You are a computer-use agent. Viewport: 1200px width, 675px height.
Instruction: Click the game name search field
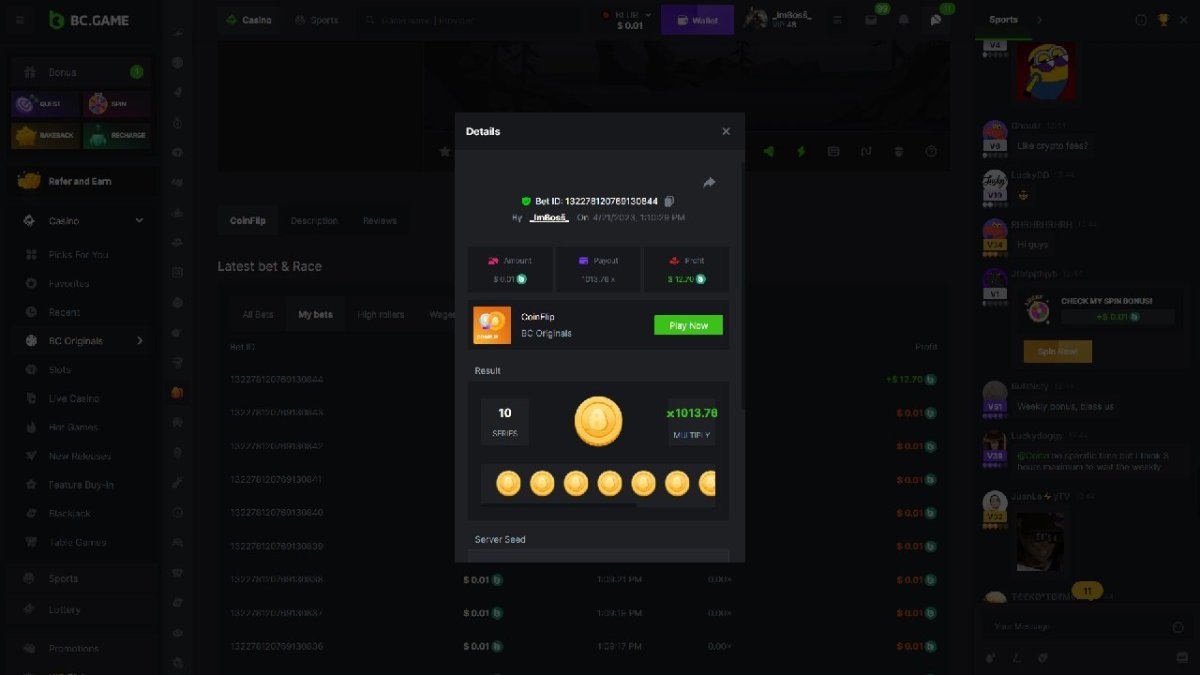click(x=470, y=20)
